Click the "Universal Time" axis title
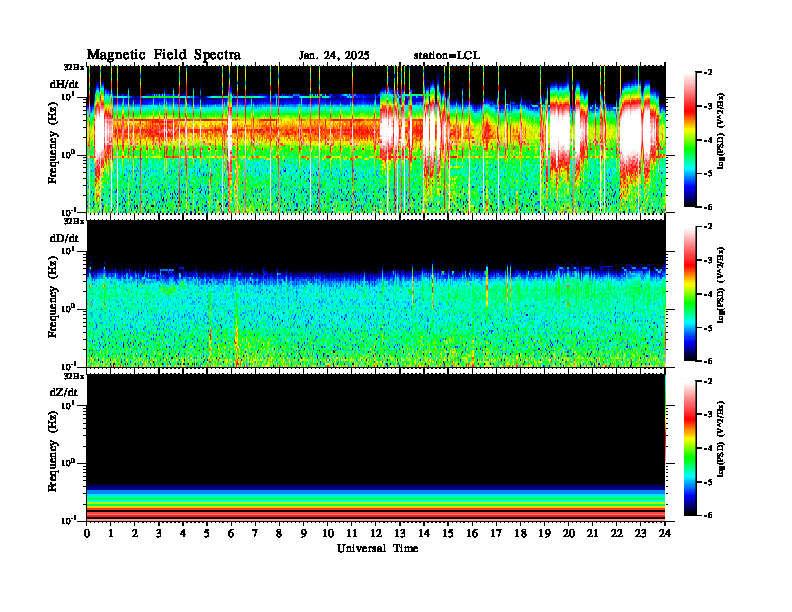The height and width of the screenshot is (612, 792). click(x=377, y=548)
